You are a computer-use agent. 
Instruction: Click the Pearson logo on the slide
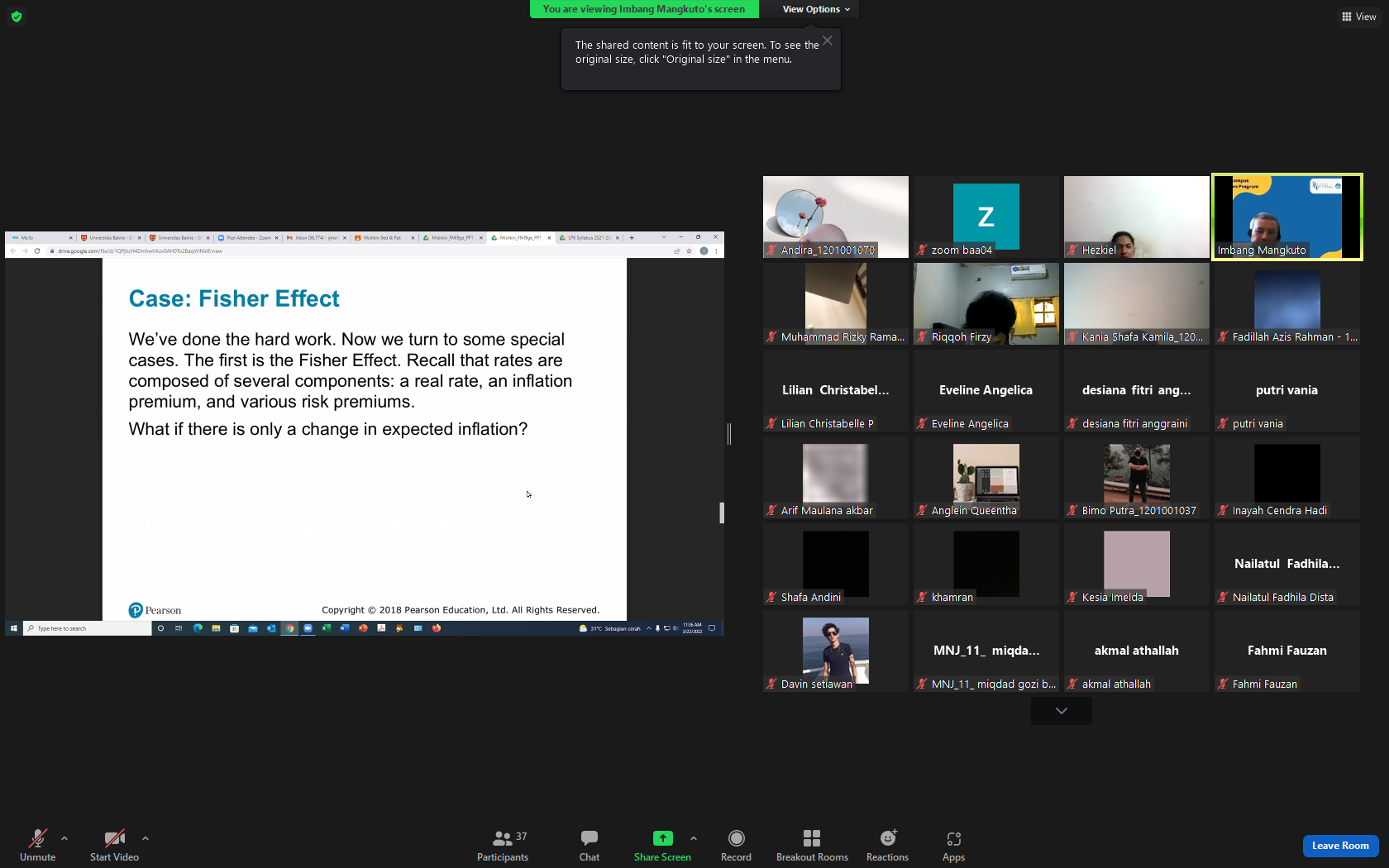click(155, 610)
